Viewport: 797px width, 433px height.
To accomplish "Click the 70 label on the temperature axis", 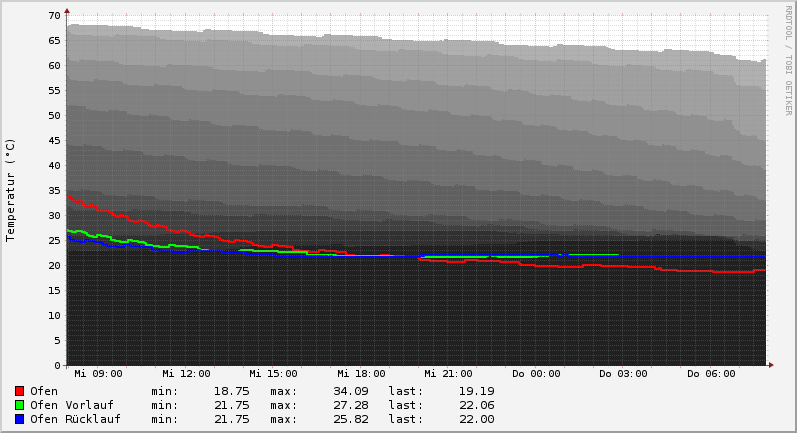I will 55,16.
